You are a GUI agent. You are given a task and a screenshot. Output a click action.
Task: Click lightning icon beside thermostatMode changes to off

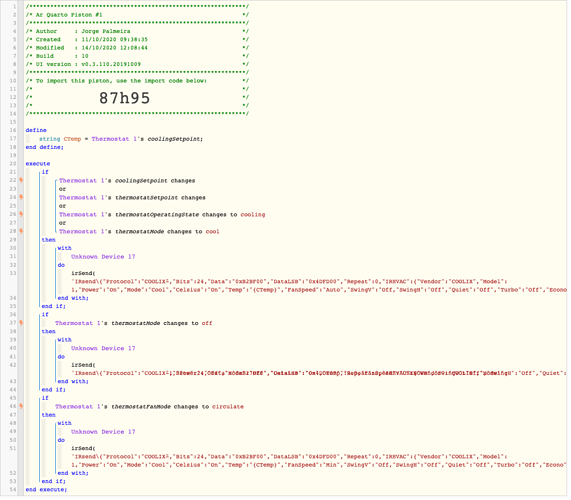click(21, 323)
